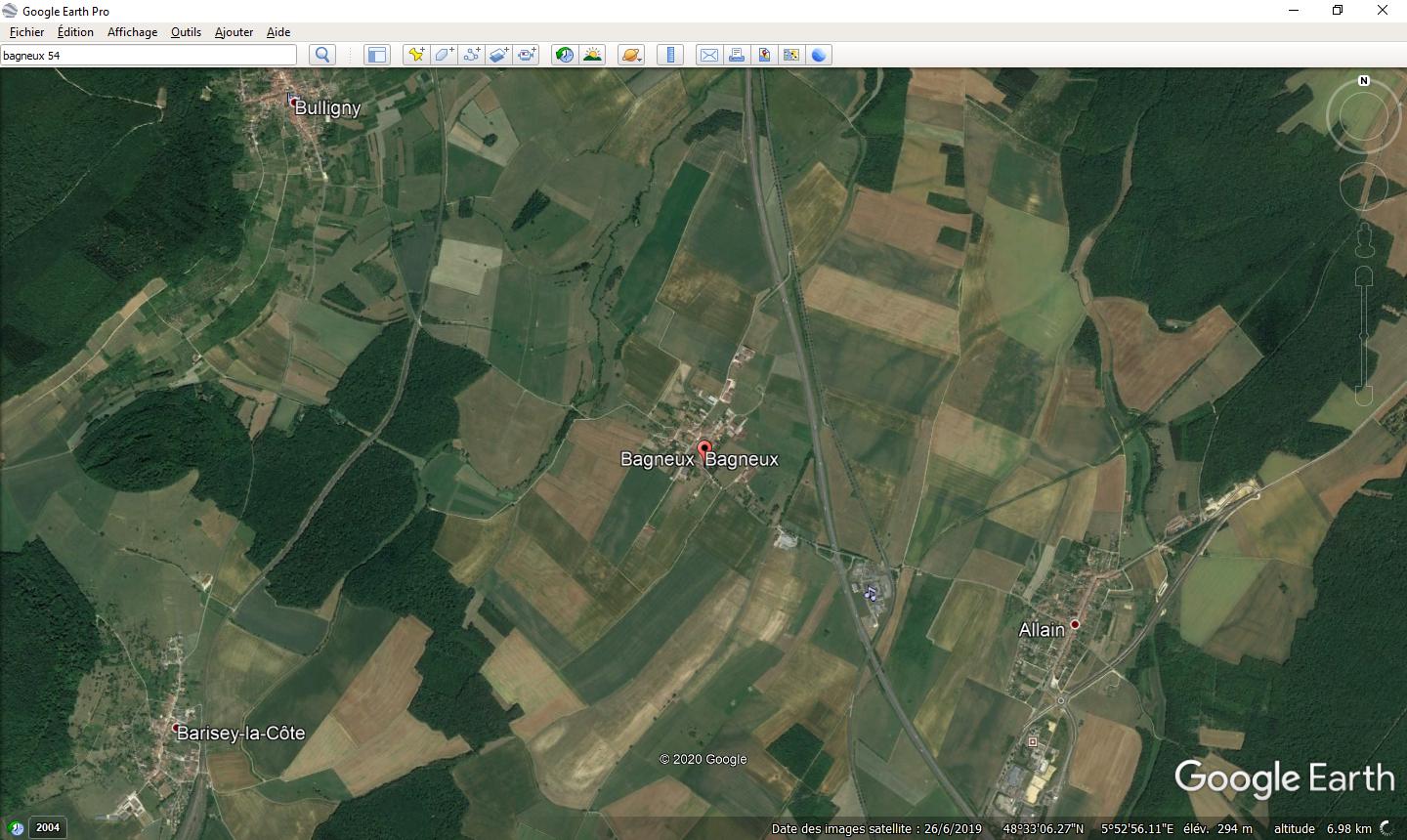Toggle the sidebar panel display

click(376, 55)
